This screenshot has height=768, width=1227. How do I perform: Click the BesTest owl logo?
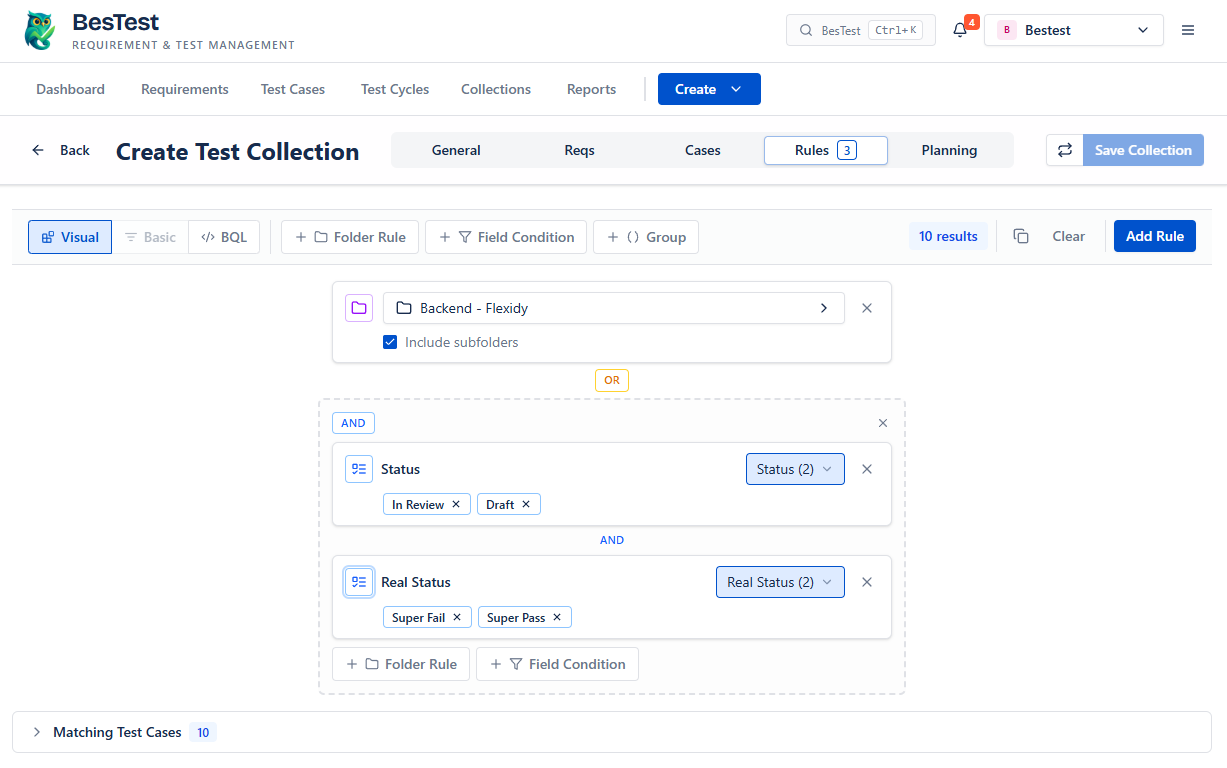pos(40,30)
